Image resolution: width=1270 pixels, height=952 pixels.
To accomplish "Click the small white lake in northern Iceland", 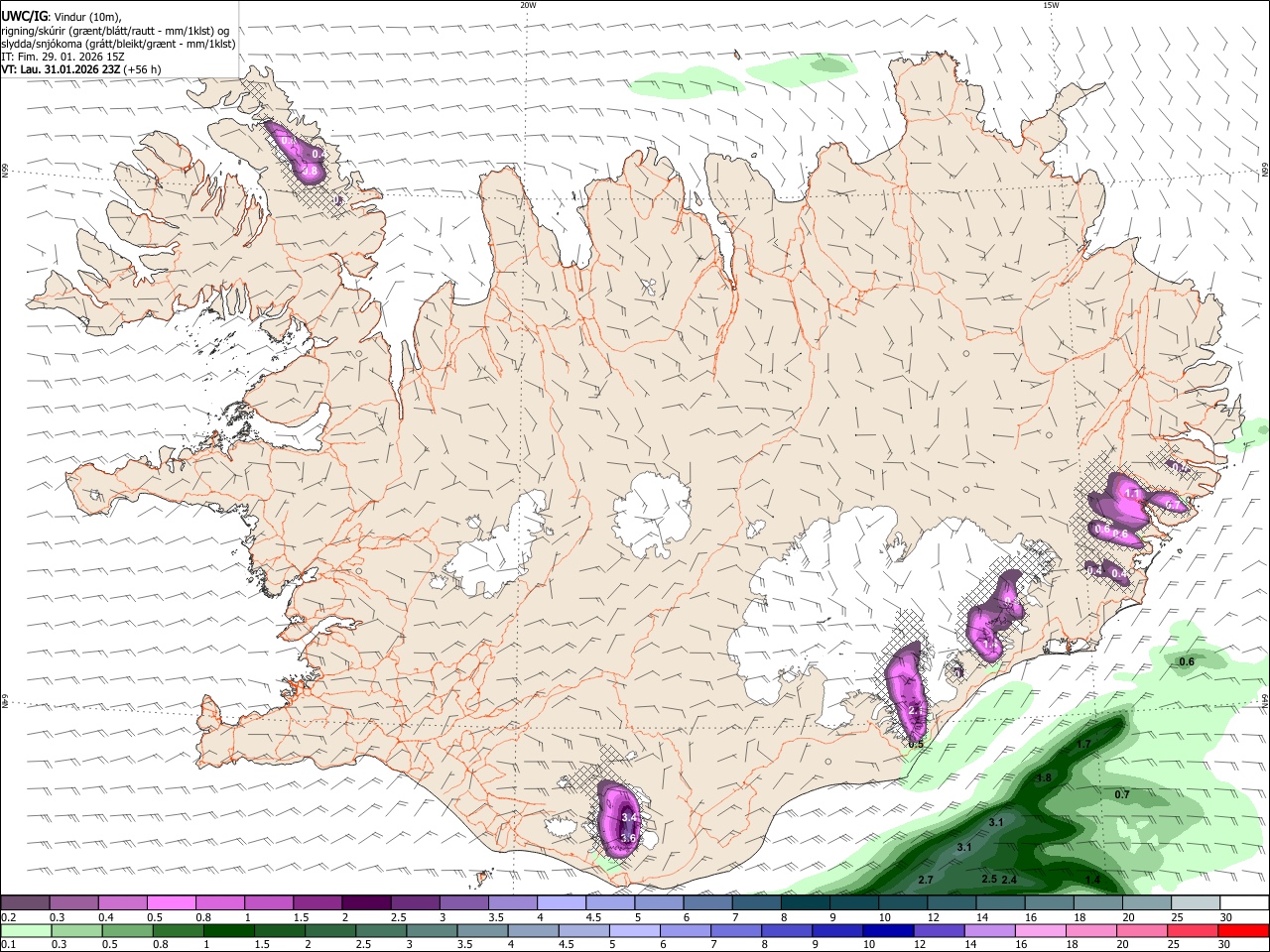I will click(649, 288).
